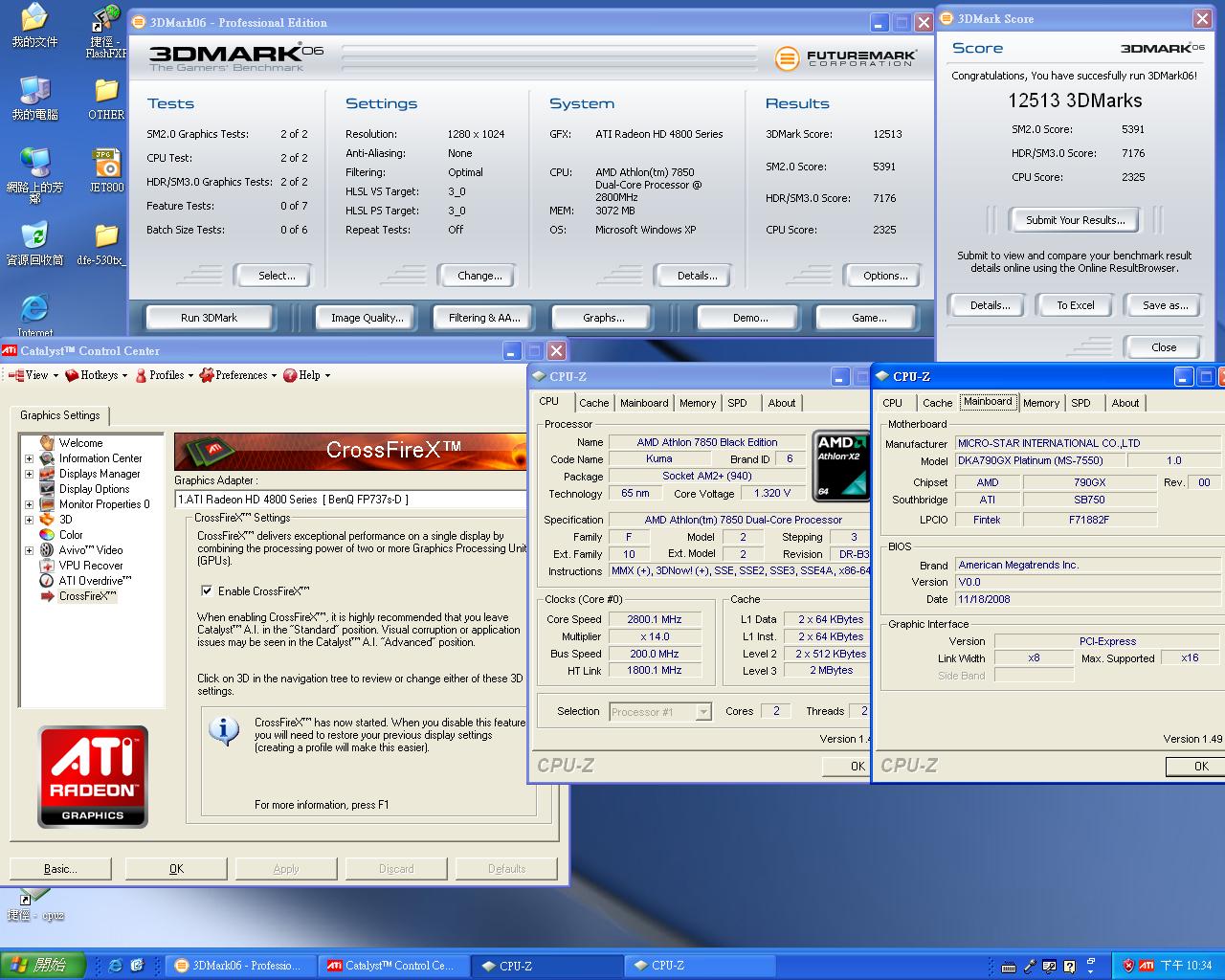Expand the Displays Manager tree node

click(x=29, y=474)
